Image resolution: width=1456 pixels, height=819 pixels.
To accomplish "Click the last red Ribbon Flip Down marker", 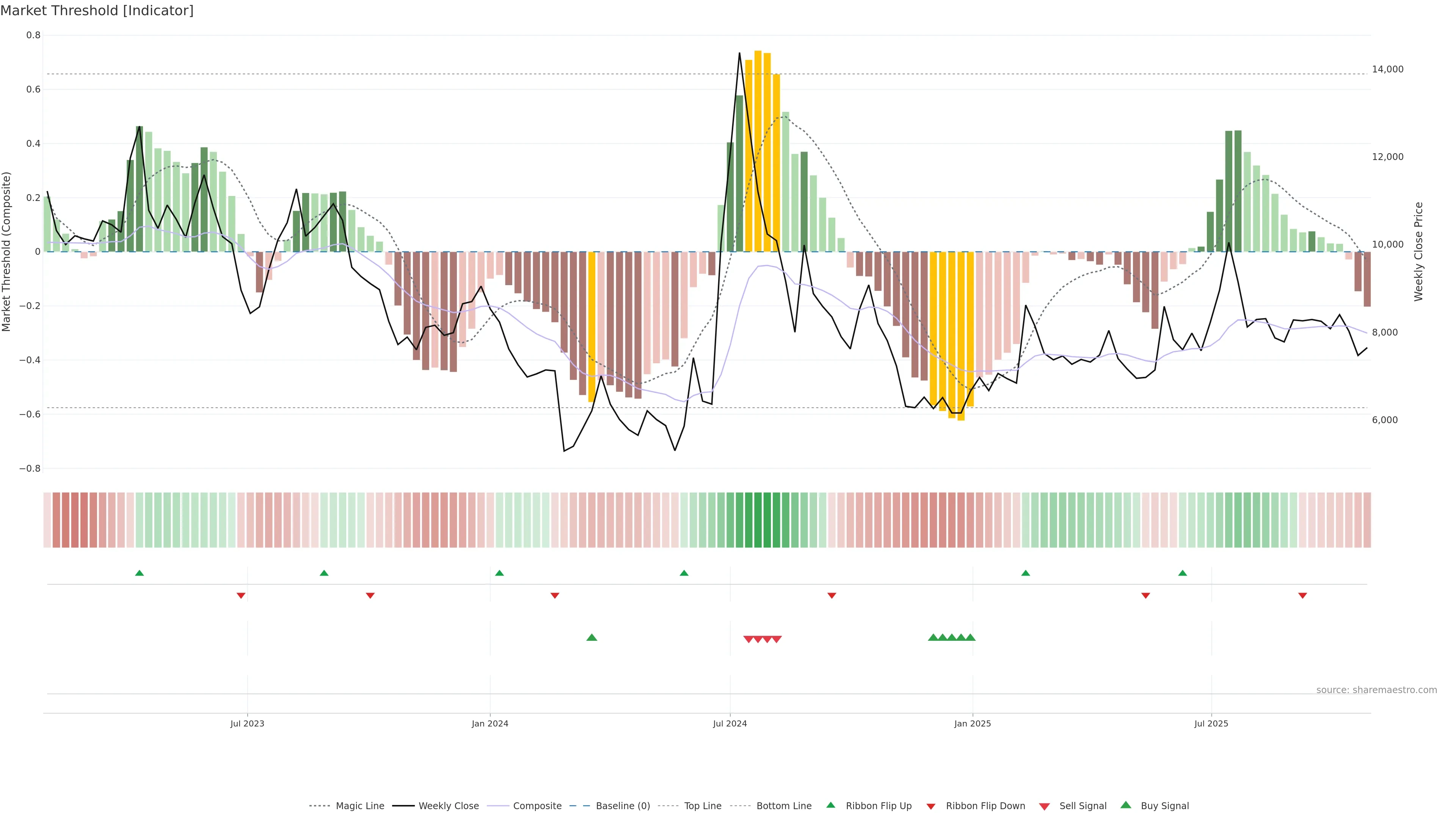I will click(1302, 595).
